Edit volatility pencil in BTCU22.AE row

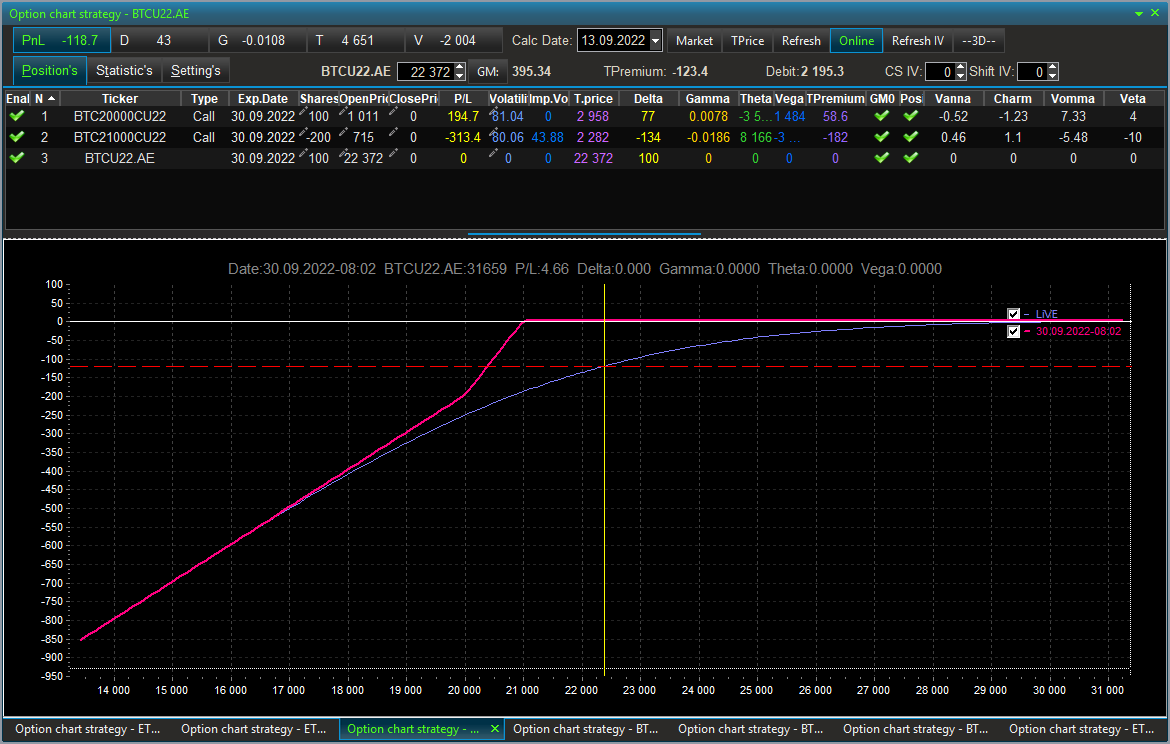493,154
